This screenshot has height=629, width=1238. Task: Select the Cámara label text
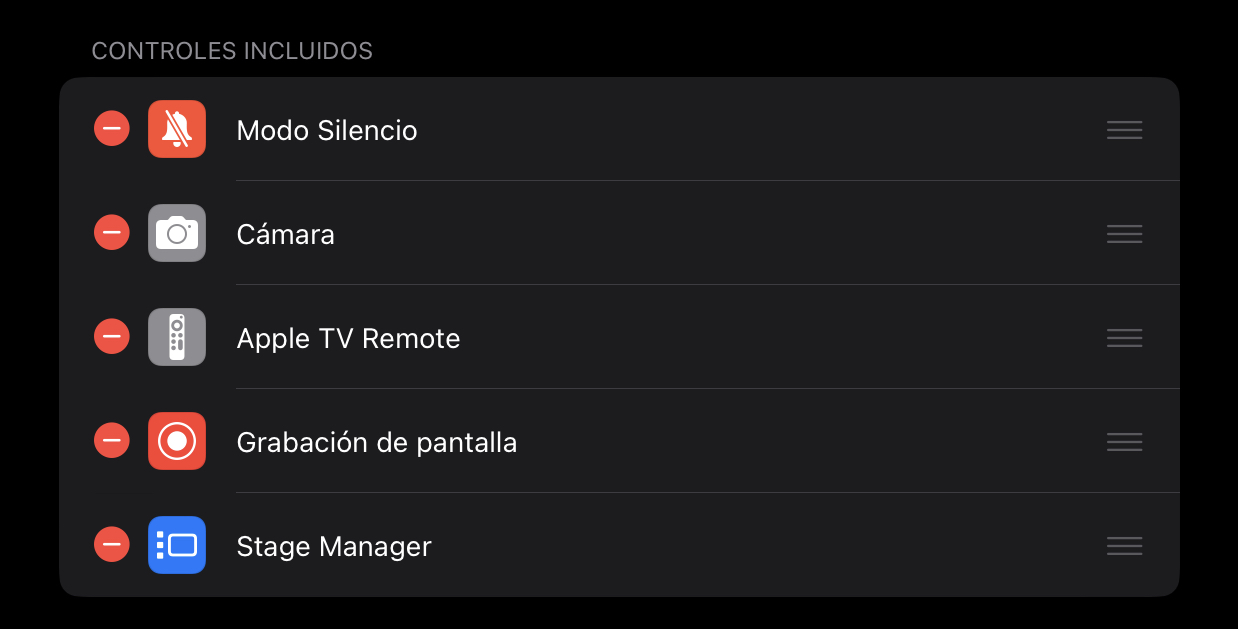[285, 235]
